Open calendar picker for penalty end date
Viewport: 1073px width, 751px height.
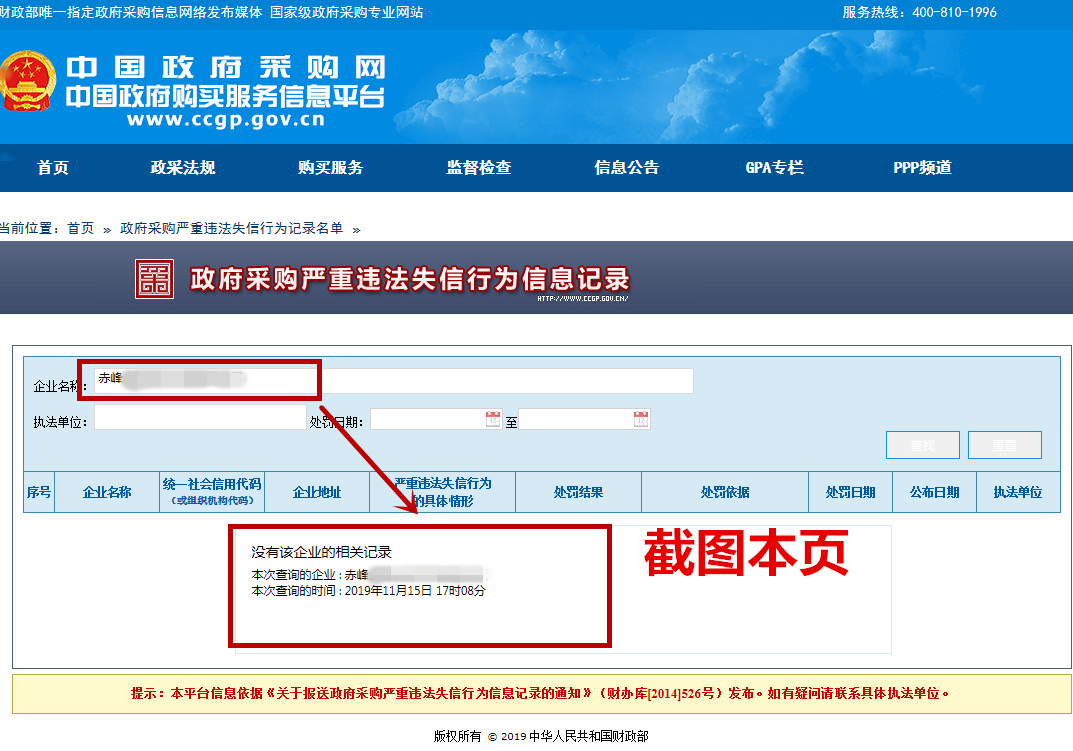tap(641, 420)
